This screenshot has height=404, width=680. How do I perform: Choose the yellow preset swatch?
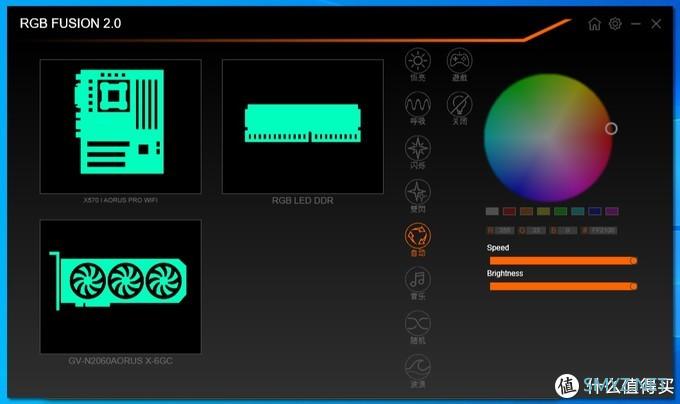[543, 212]
